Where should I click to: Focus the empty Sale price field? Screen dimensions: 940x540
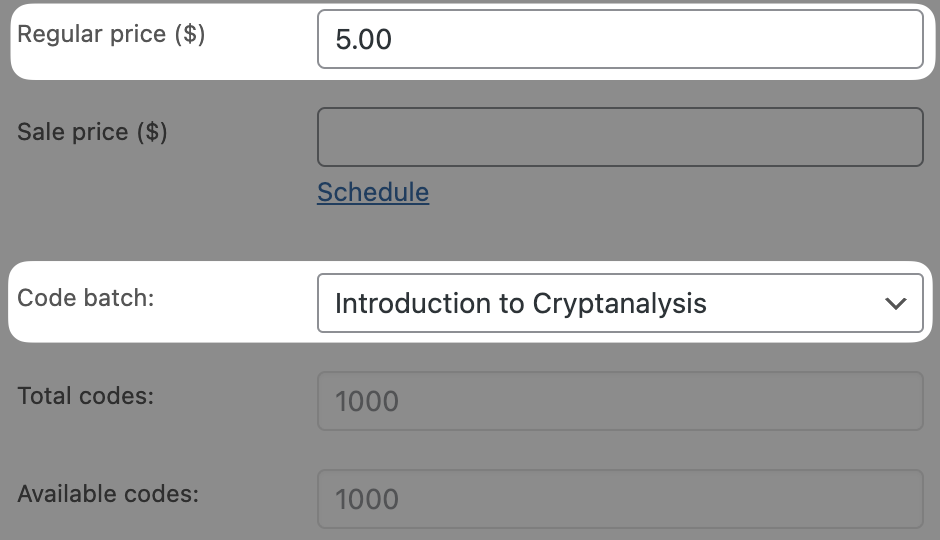tap(620, 137)
